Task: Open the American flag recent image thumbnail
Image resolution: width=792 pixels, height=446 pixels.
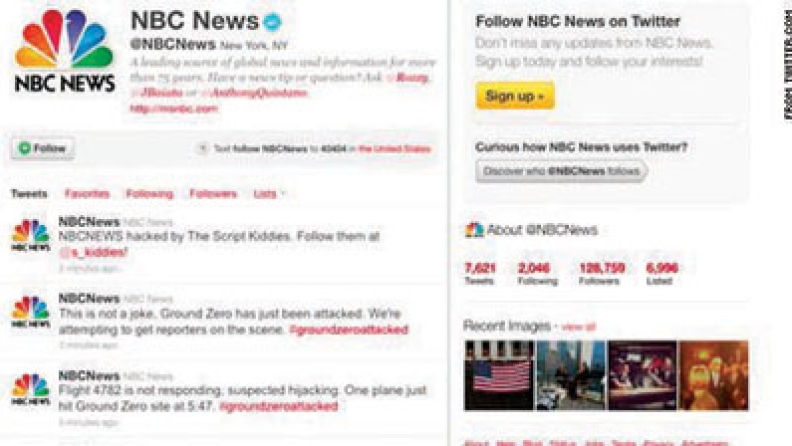Action: point(499,375)
